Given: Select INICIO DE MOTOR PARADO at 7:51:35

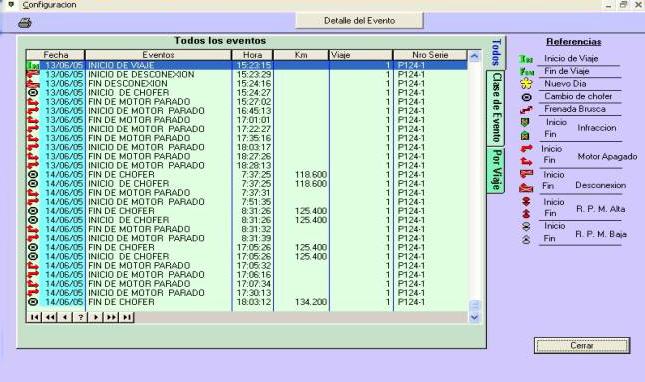Looking at the screenshot, I should pos(247,202).
